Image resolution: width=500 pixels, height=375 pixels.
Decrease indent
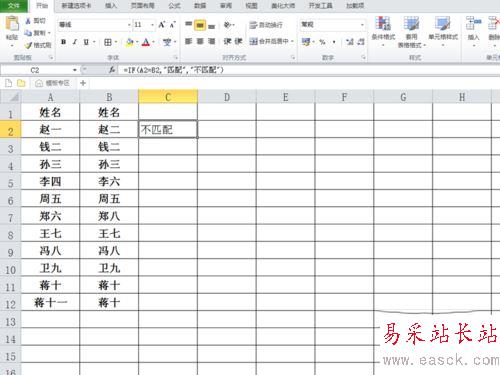[227, 41]
